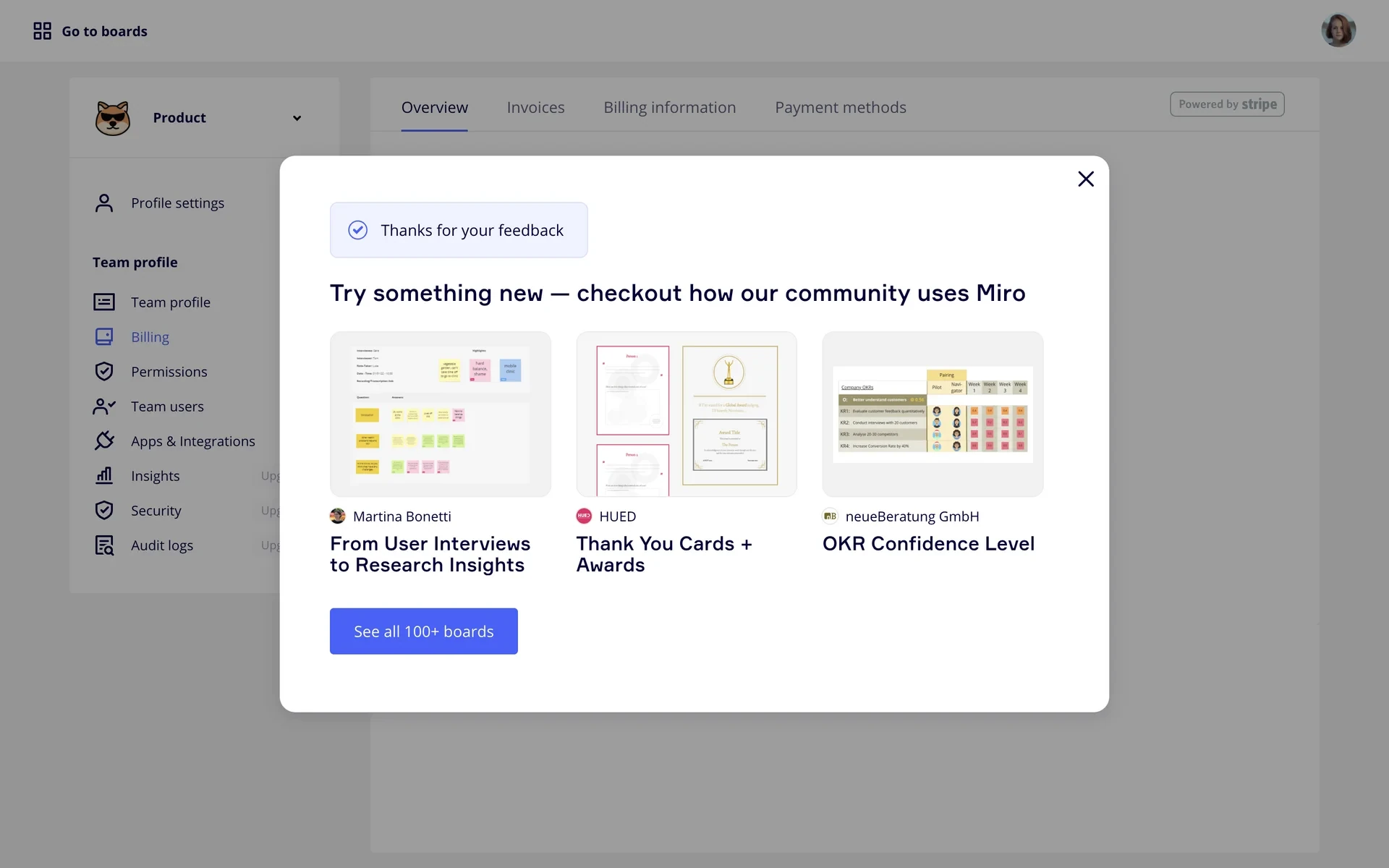Screen dimensions: 1389x868
Task: Open the User Interviews board thumbnail
Action: click(441, 414)
